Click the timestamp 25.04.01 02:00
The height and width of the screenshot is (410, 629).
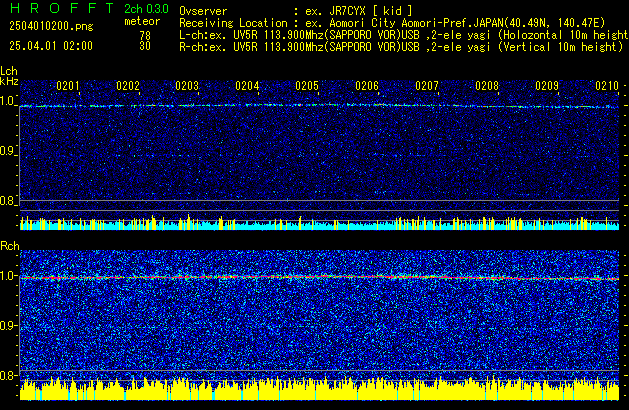pyautogui.click(x=51, y=46)
